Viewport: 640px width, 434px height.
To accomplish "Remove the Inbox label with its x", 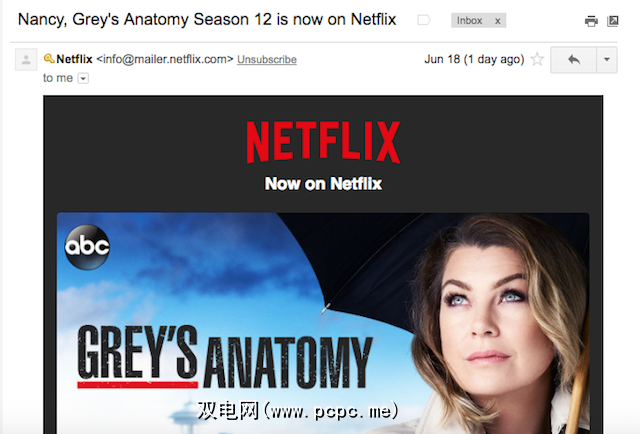I will [498, 21].
